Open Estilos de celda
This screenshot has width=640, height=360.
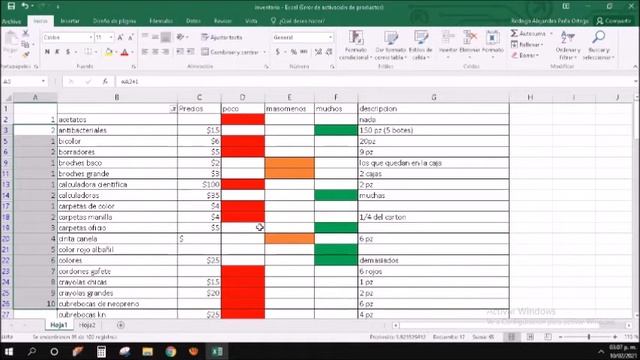pos(420,45)
